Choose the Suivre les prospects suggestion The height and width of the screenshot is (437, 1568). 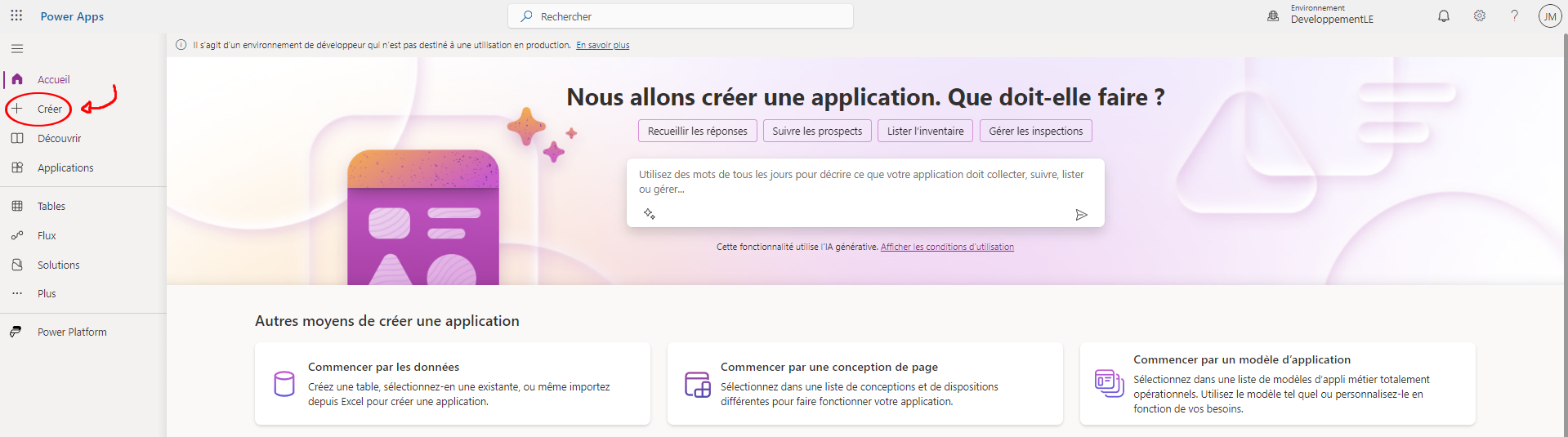pyautogui.click(x=817, y=131)
